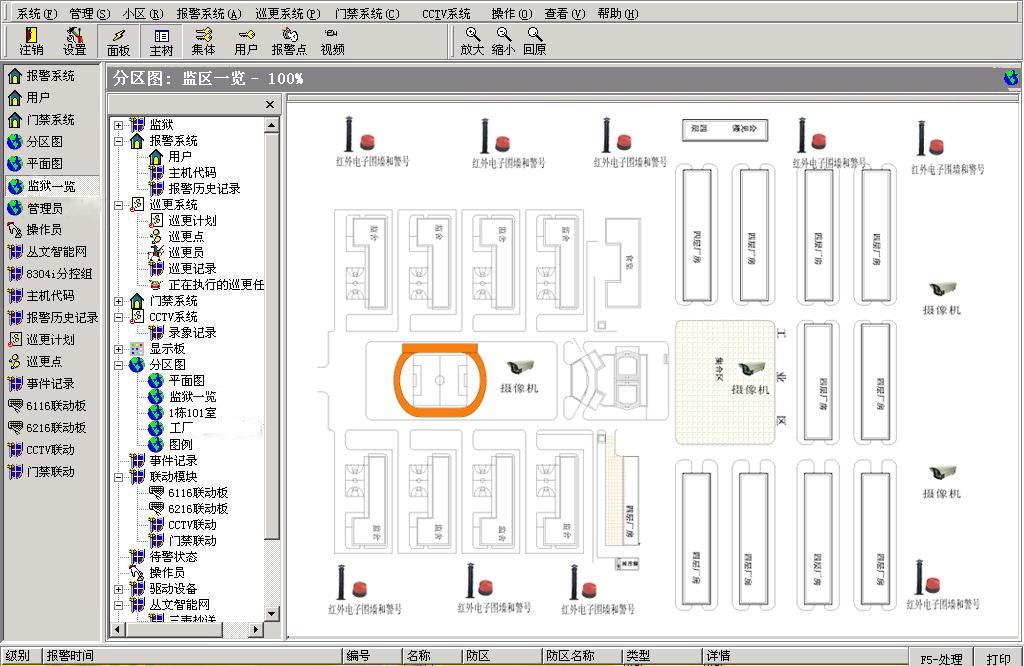This screenshot has height=666, width=1024.
Task: Open the 巡更系统(P) menu in menu bar
Action: point(286,14)
